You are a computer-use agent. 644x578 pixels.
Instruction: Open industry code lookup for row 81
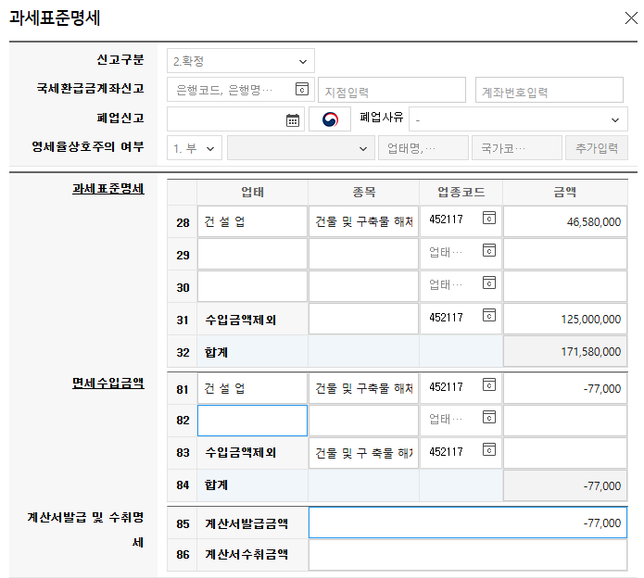(x=489, y=387)
